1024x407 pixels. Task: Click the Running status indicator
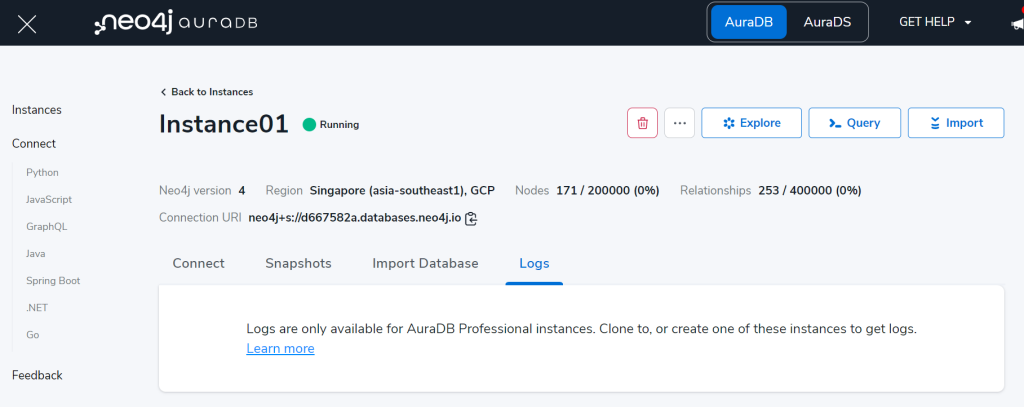pyautogui.click(x=331, y=124)
